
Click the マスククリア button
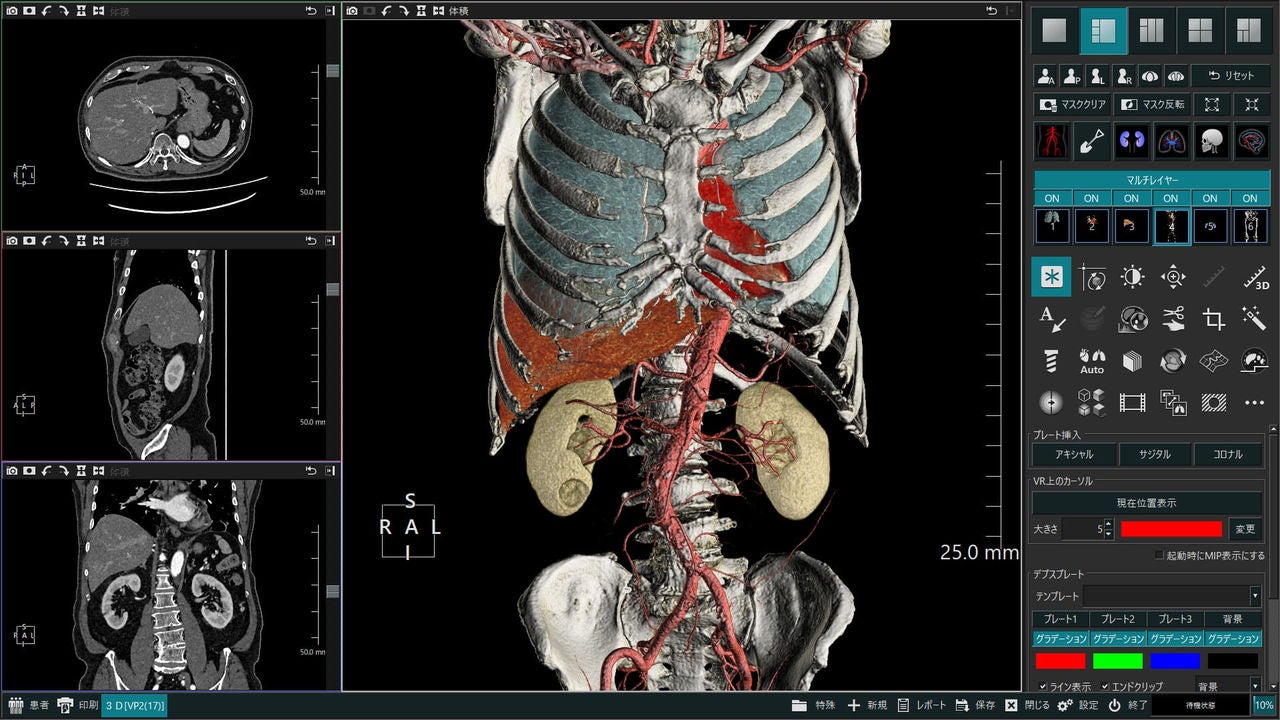[x=1071, y=104]
